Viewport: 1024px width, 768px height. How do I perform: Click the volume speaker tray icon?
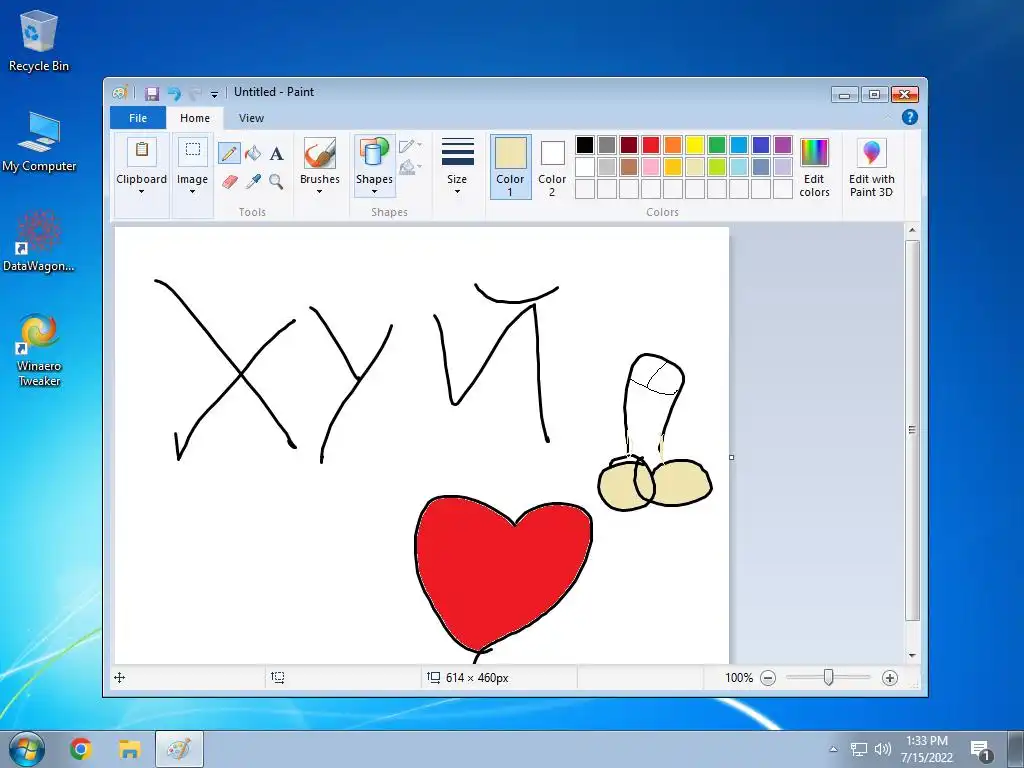coord(883,749)
